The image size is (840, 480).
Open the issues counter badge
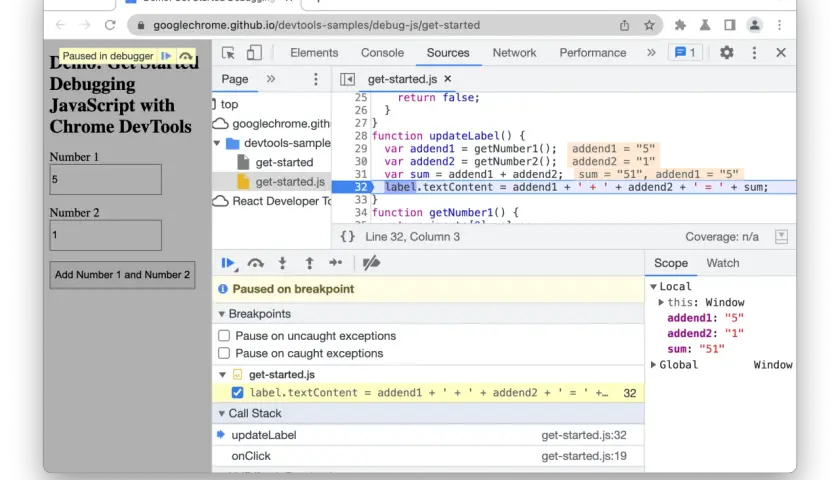click(685, 52)
